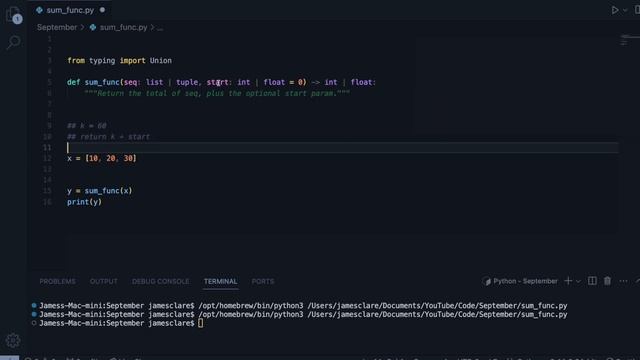The height and width of the screenshot is (360, 640).
Task: Open terminal panel more actions menu
Action: 623,281
